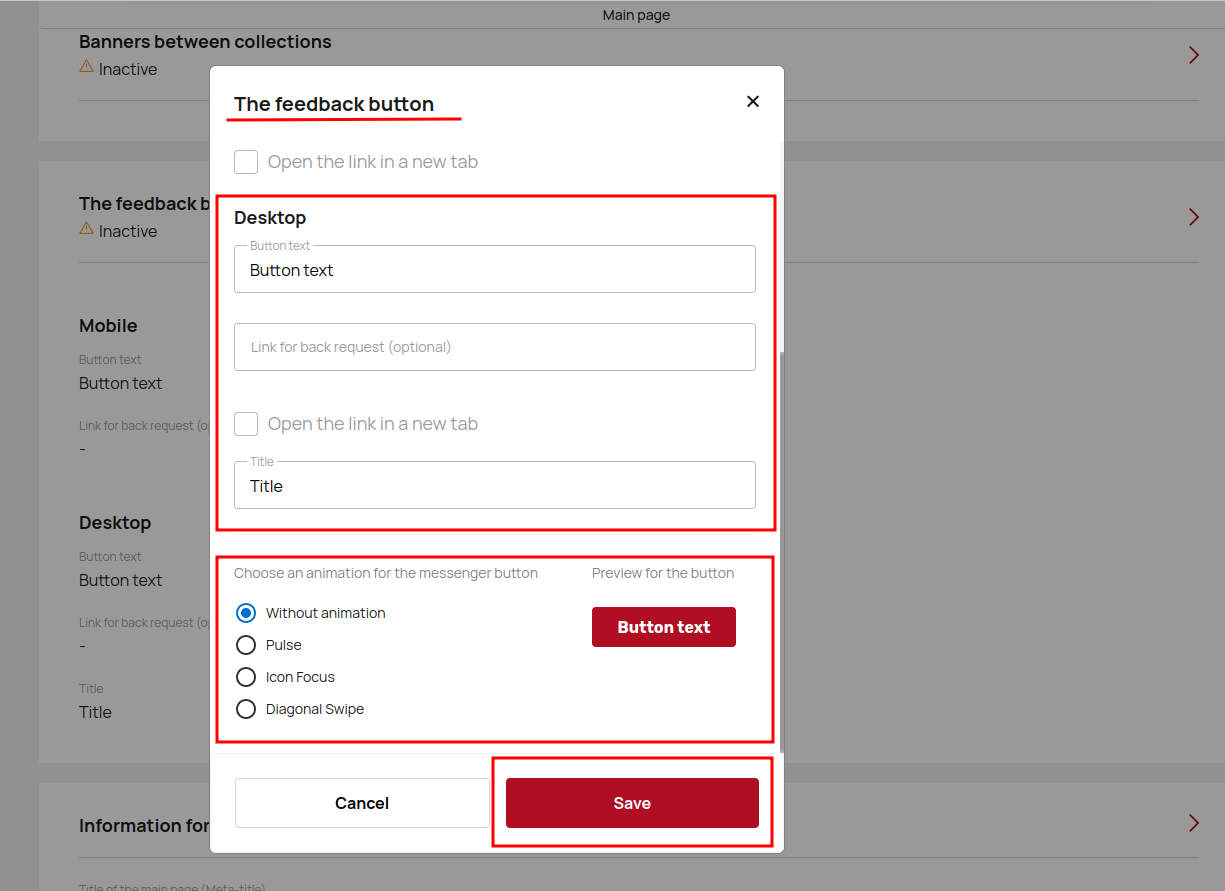Image resolution: width=1225 pixels, height=891 pixels.
Task: Click warning icon under Banners between collections
Action: click(87, 68)
